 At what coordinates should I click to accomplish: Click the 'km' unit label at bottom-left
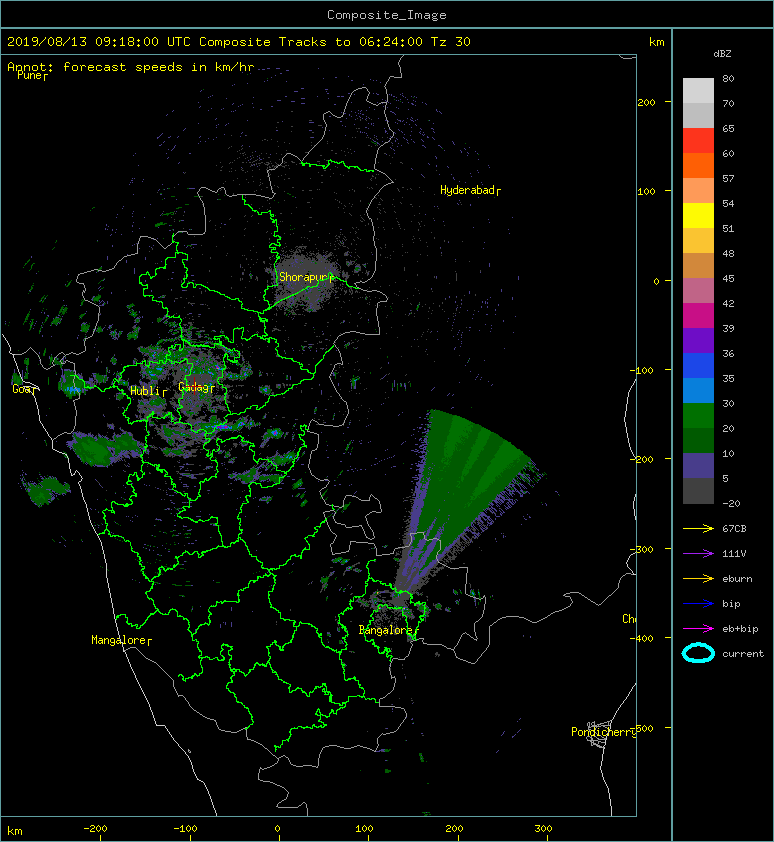pyautogui.click(x=15, y=831)
